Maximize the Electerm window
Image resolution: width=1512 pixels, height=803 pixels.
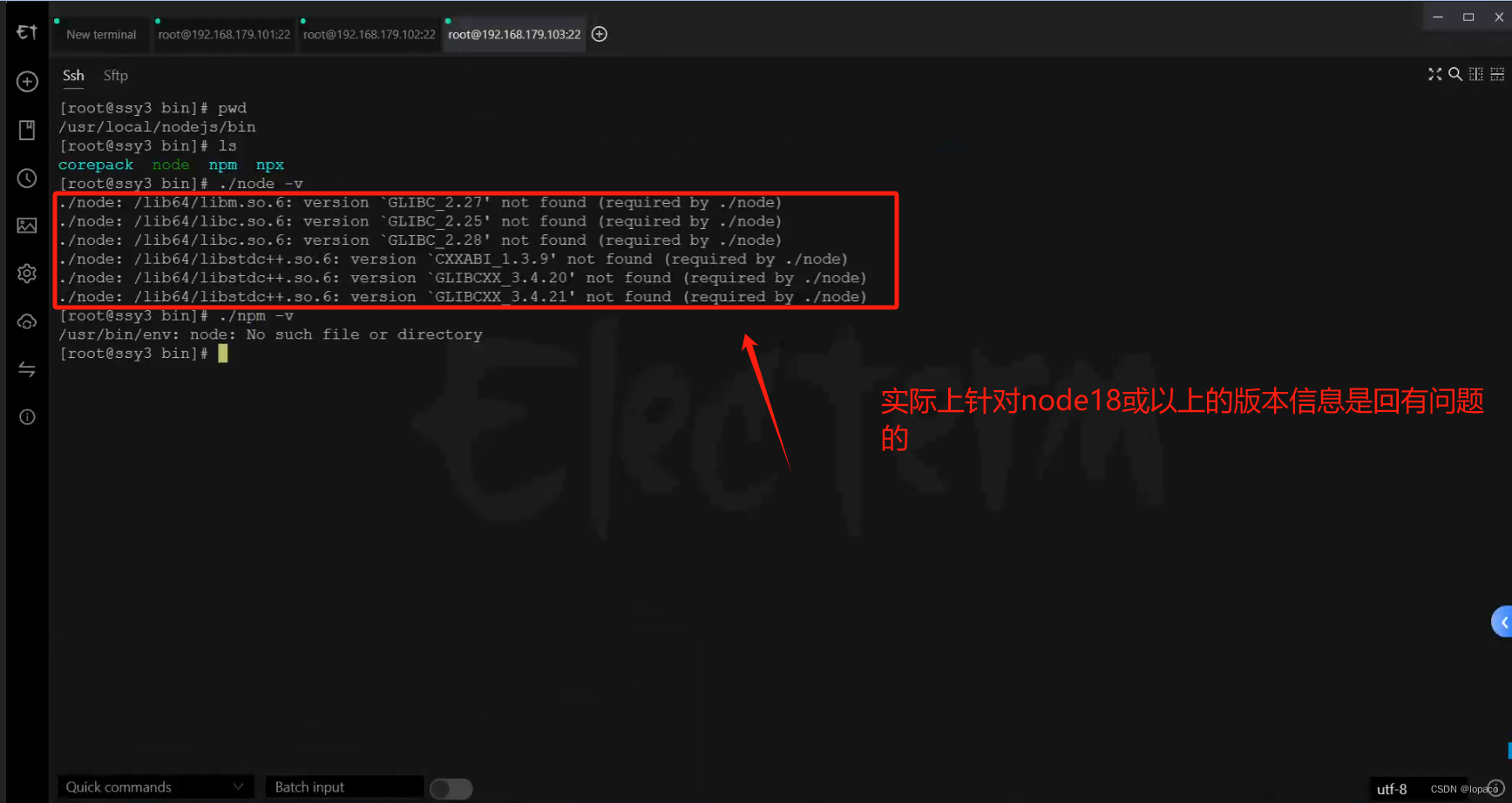point(1468,17)
